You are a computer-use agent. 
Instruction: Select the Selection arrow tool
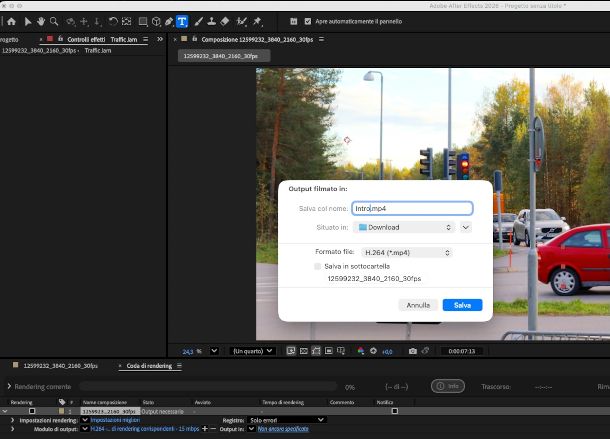click(28, 21)
